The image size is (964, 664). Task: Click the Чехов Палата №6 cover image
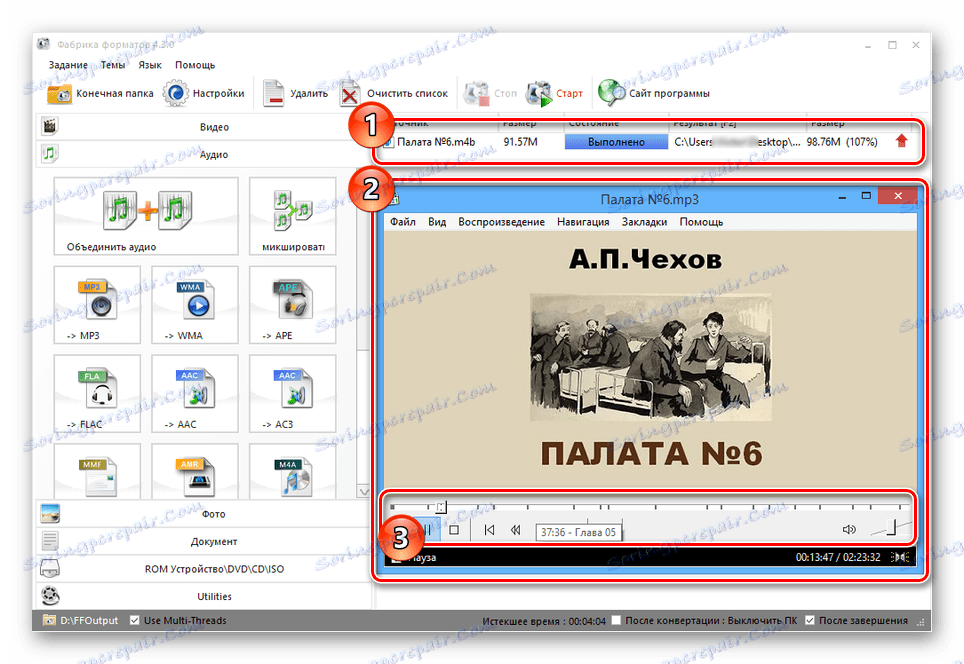coord(650,357)
